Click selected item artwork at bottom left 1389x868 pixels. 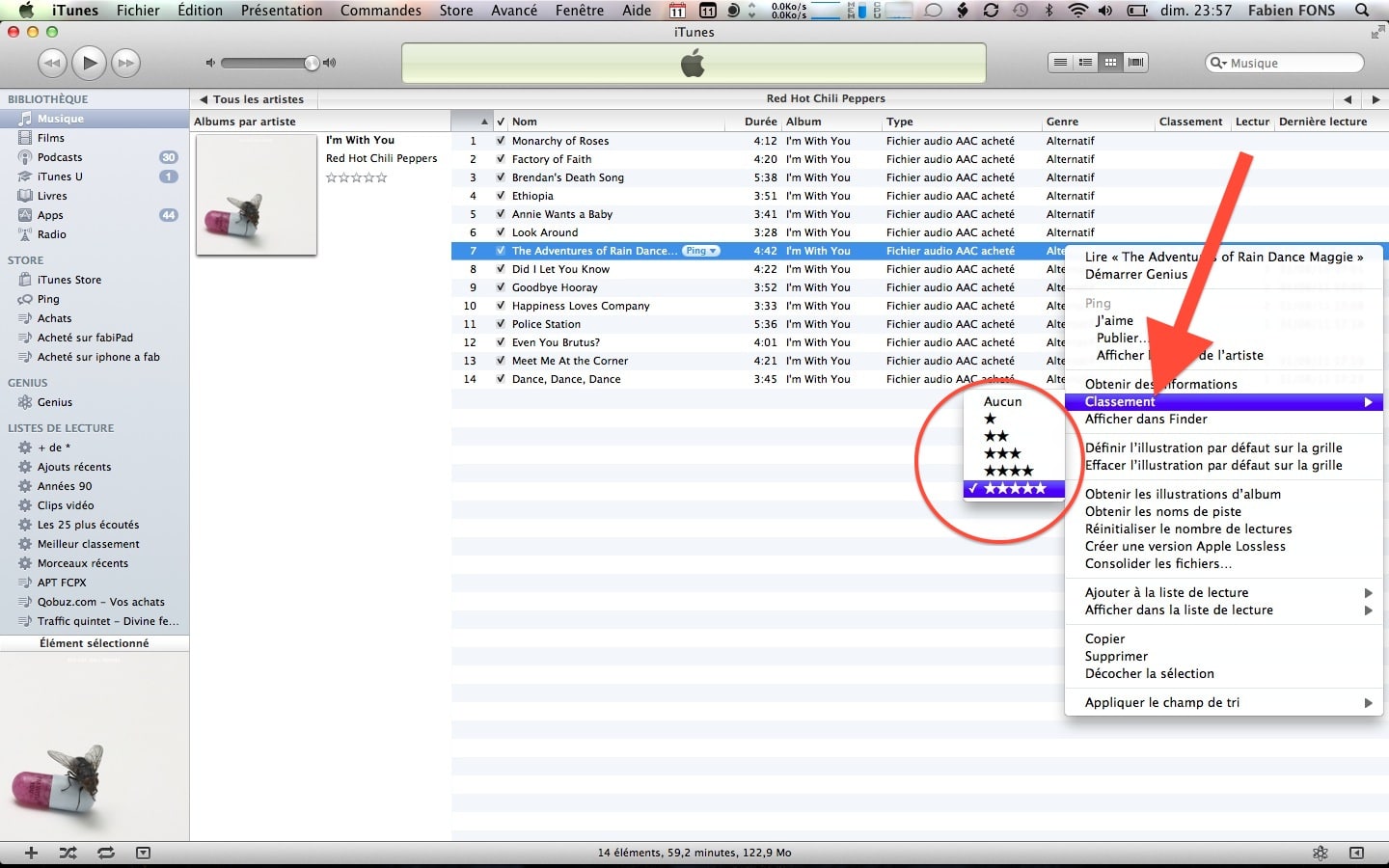(95, 747)
